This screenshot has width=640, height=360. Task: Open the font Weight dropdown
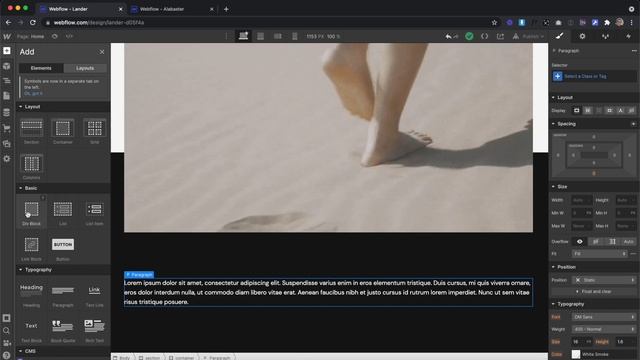(x=604, y=329)
